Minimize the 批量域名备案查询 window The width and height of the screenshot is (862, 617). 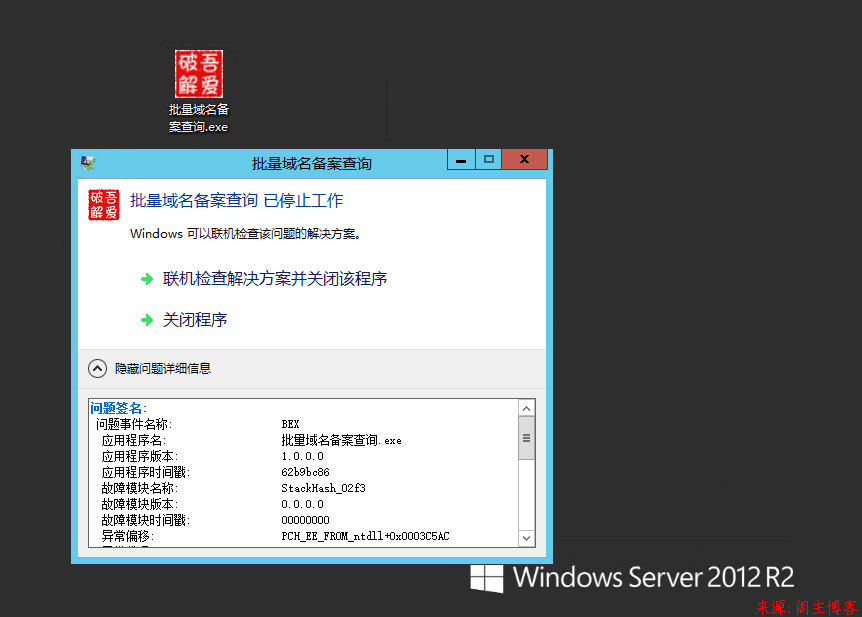[461, 160]
